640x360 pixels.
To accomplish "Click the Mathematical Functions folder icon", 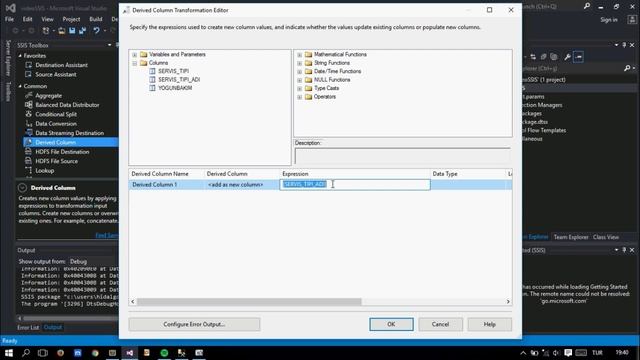I will point(309,54).
